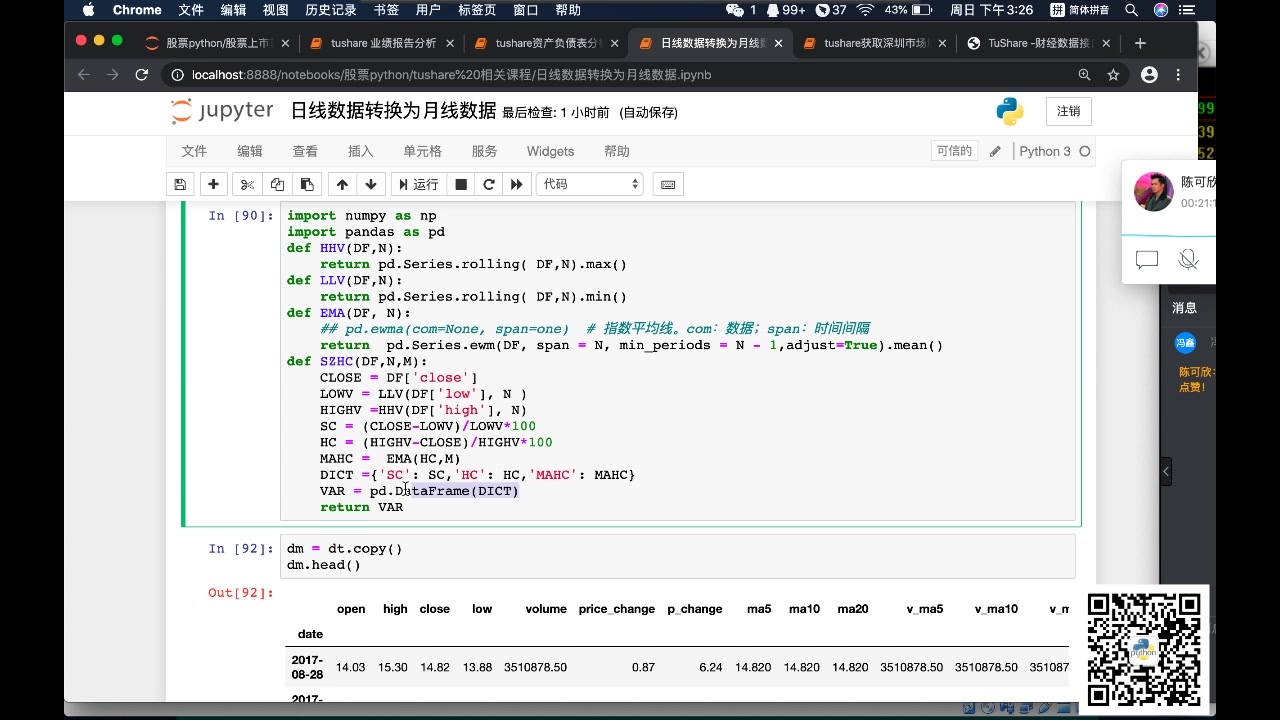Click the 可信的 trusted notebook indicator
The width and height of the screenshot is (1280, 720).
pos(954,151)
